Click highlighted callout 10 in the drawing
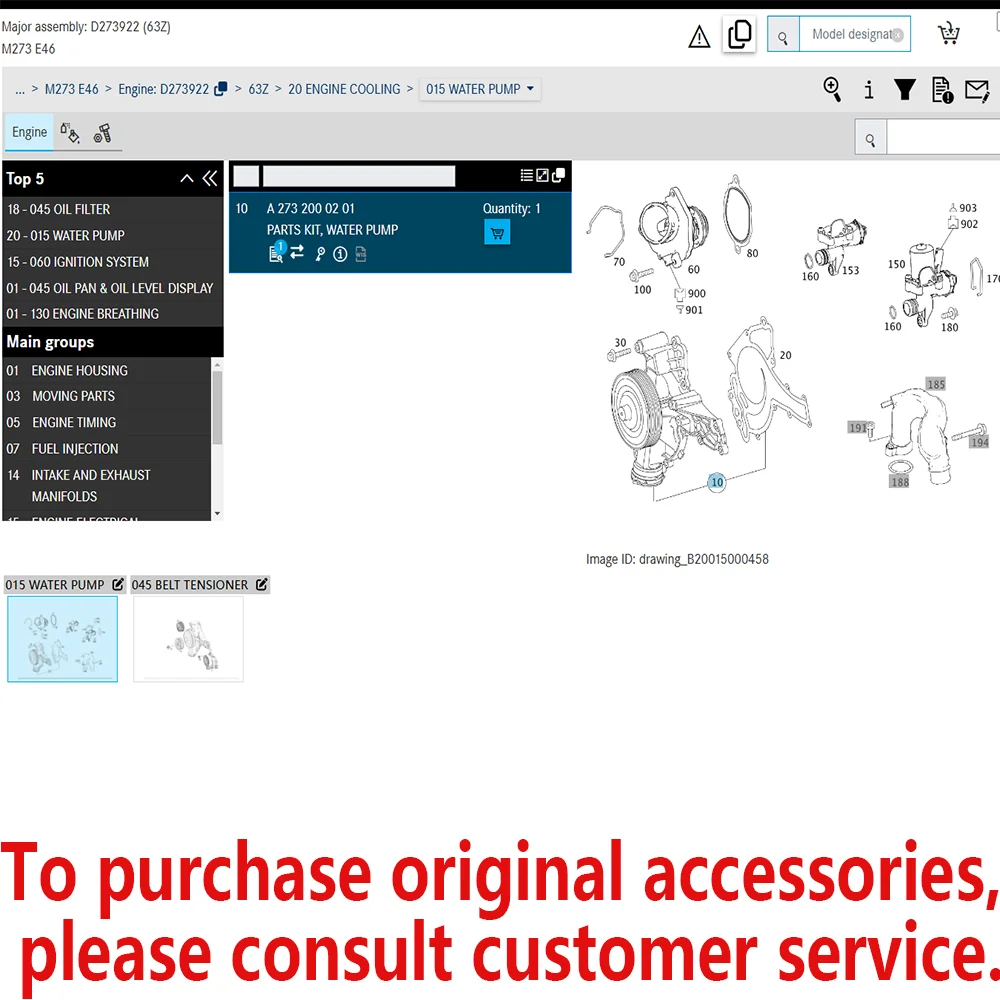This screenshot has height=1000, width=1000. click(x=717, y=482)
